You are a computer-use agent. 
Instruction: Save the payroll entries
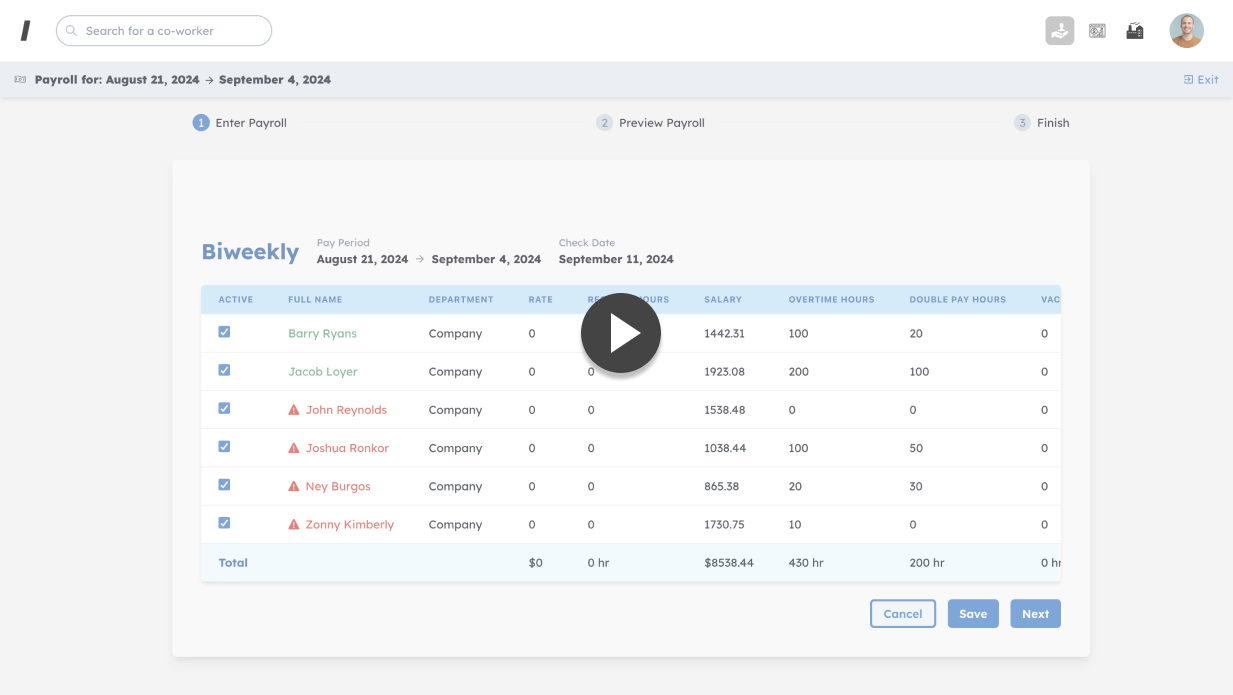tap(973, 614)
